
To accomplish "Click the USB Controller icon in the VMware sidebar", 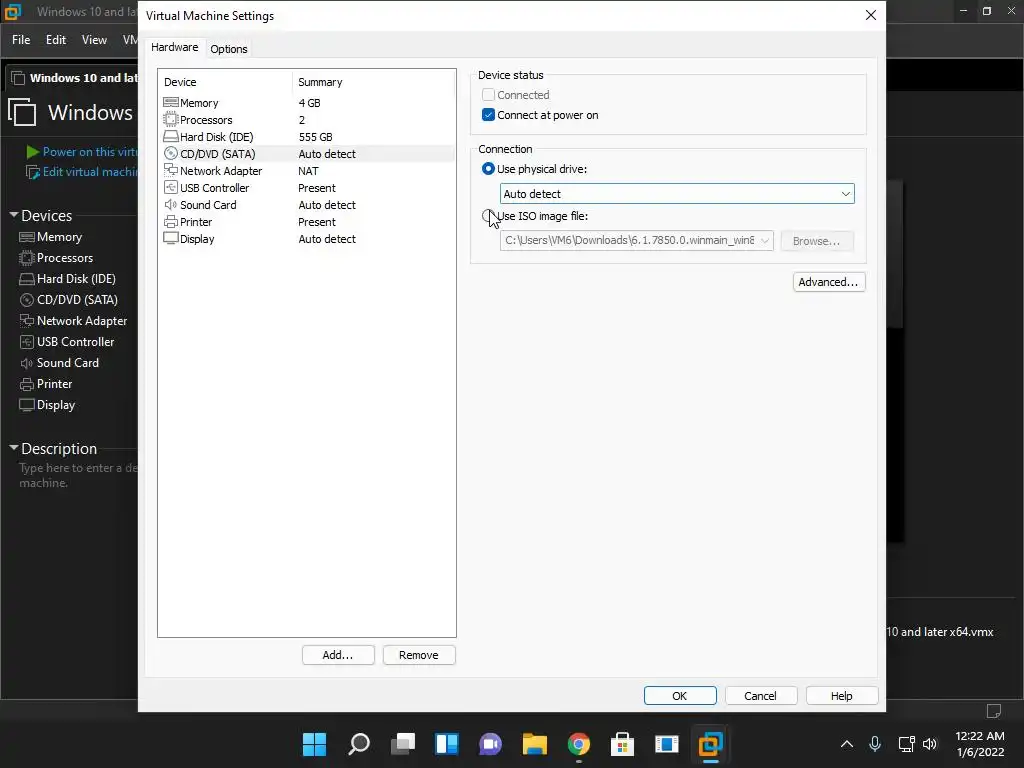I will pos(27,342).
